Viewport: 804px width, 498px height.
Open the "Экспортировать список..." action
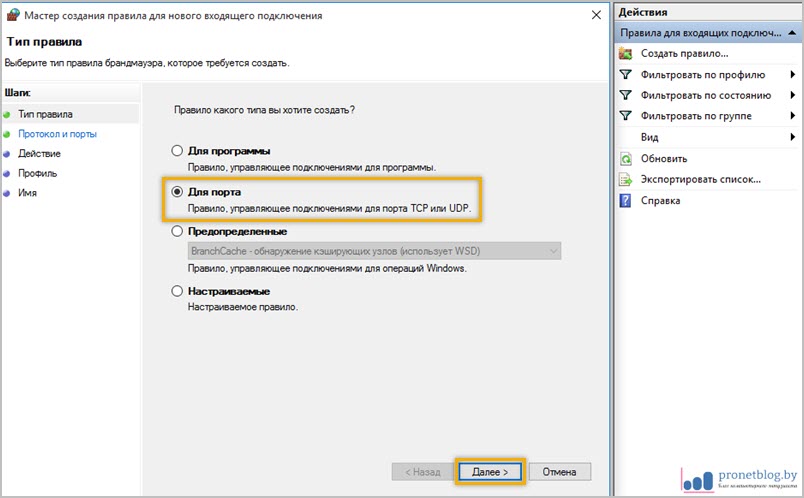[700, 179]
